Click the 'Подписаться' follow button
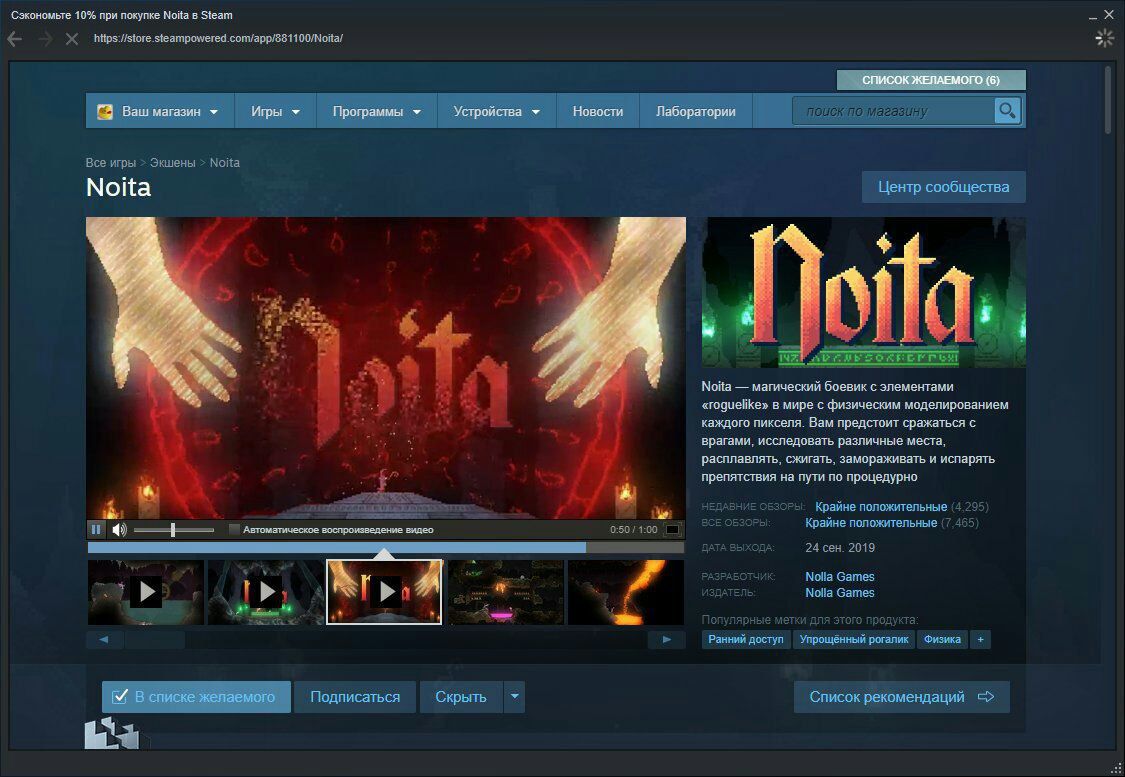Viewport: 1125px width, 777px height. (355, 697)
